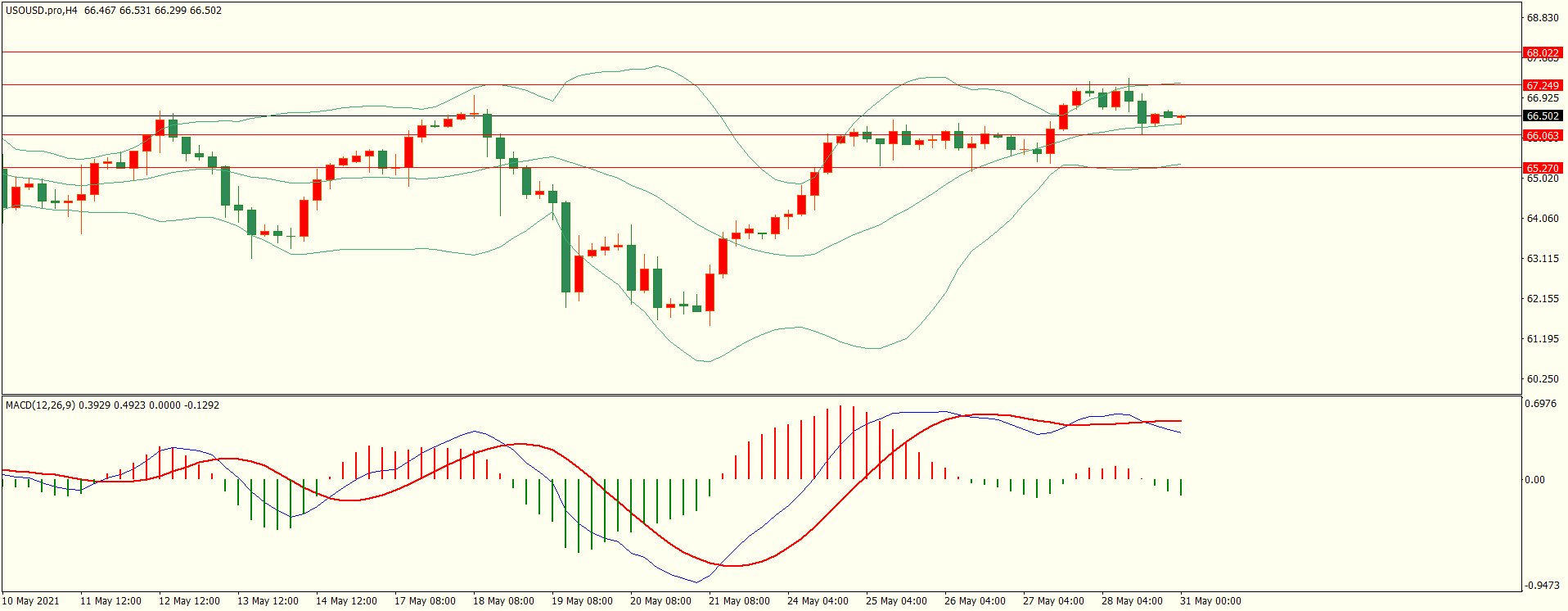Select the 63.115 price axis value

pos(1542,259)
